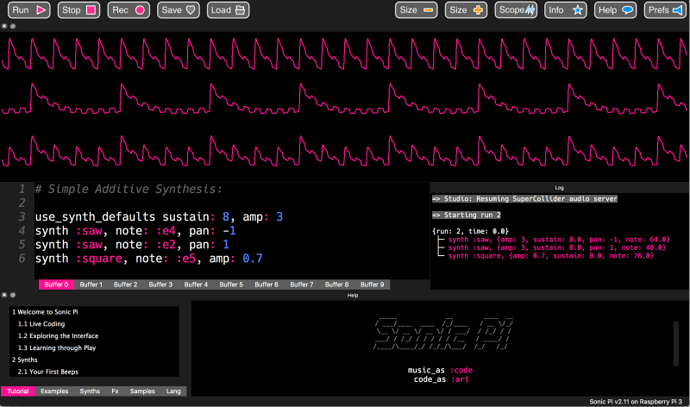Image resolution: width=690 pixels, height=407 pixels.
Task: Open the Samples tab in help
Action: click(x=144, y=391)
